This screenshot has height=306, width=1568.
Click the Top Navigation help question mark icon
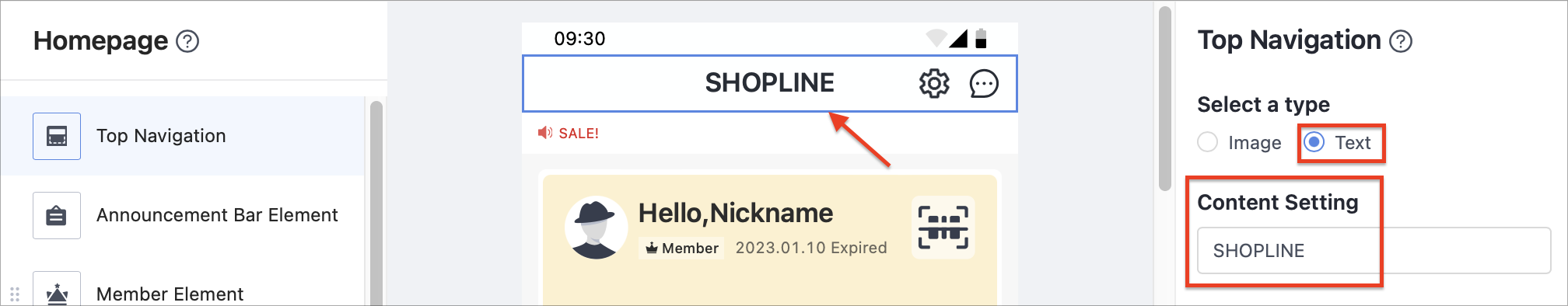coord(1401,41)
